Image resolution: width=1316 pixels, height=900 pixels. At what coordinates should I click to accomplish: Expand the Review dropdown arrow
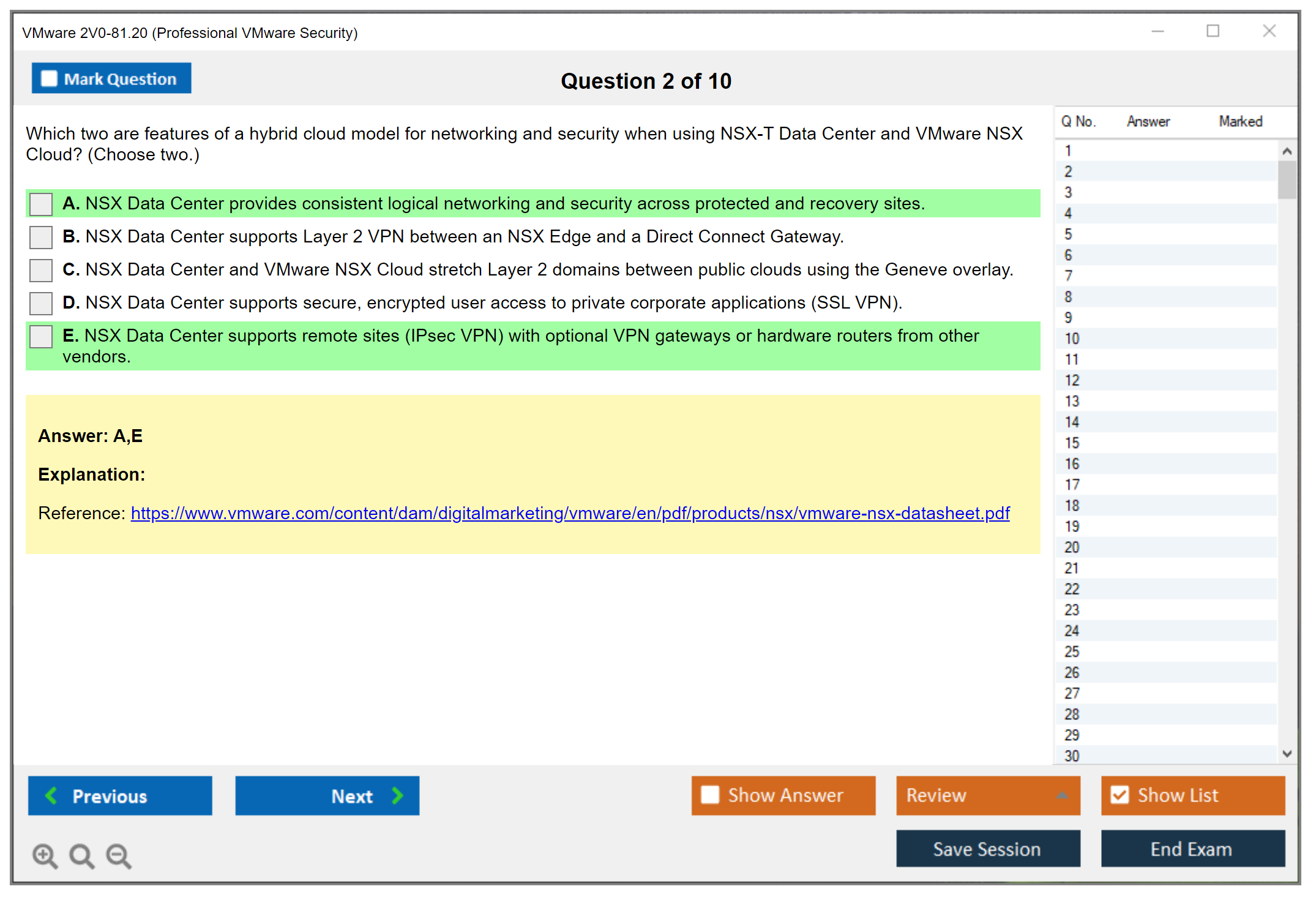[1062, 795]
